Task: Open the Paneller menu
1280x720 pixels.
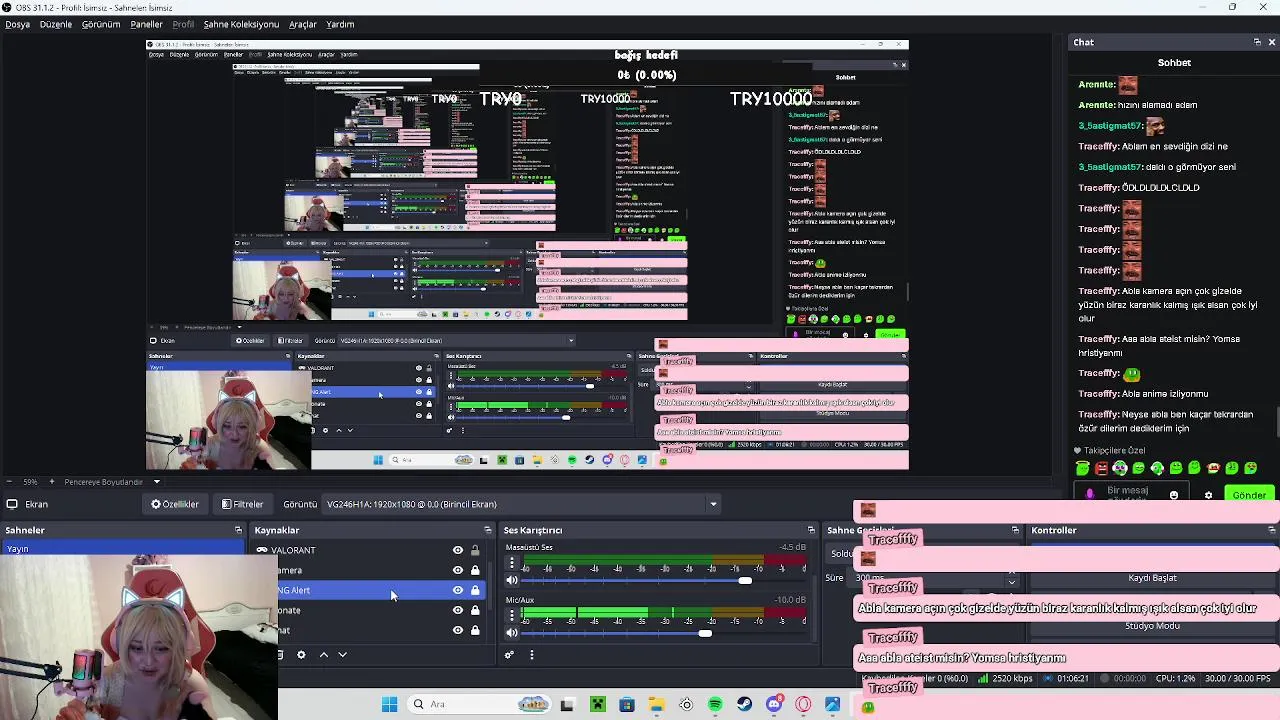Action: (146, 24)
